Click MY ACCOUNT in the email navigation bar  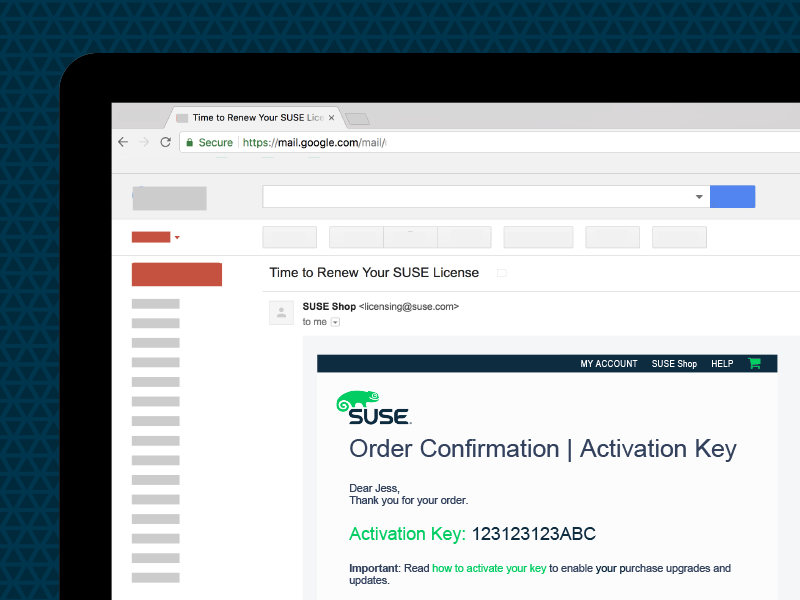point(609,363)
